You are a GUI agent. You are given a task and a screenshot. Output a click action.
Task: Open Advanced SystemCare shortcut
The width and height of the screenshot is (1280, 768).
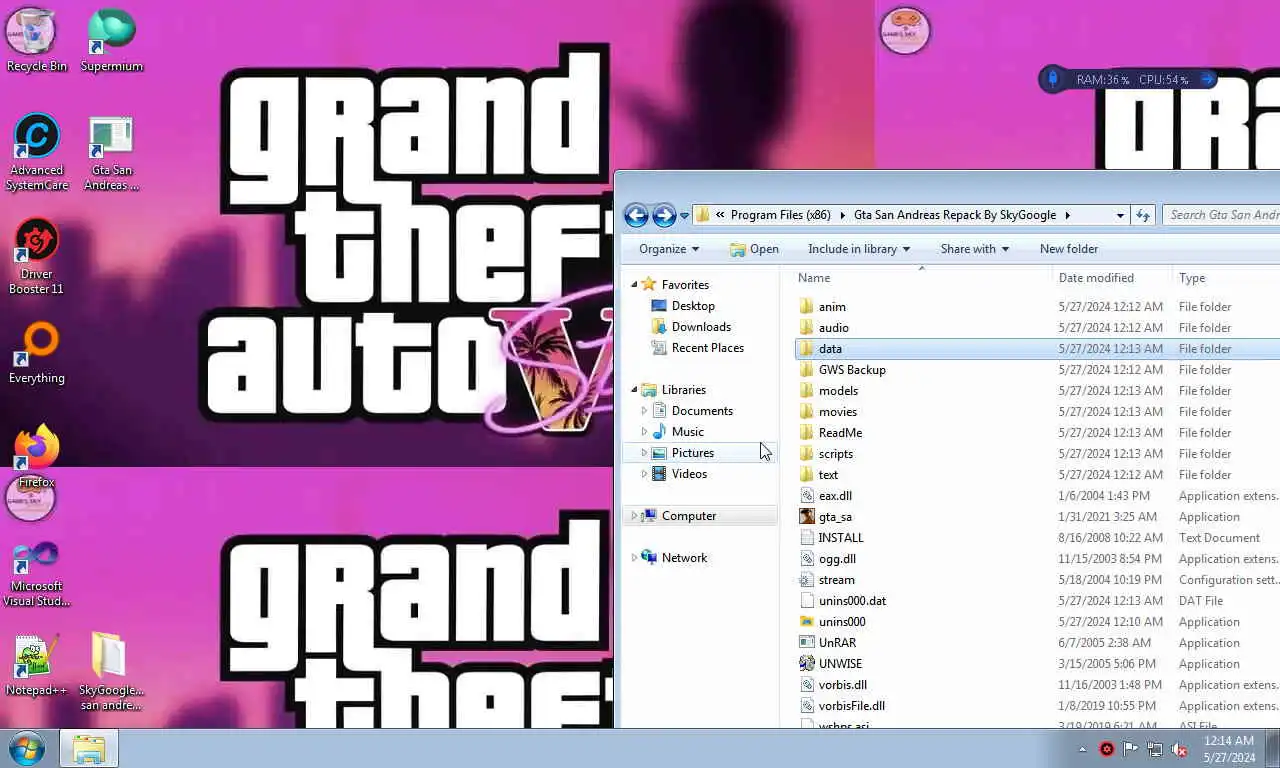tap(37, 152)
